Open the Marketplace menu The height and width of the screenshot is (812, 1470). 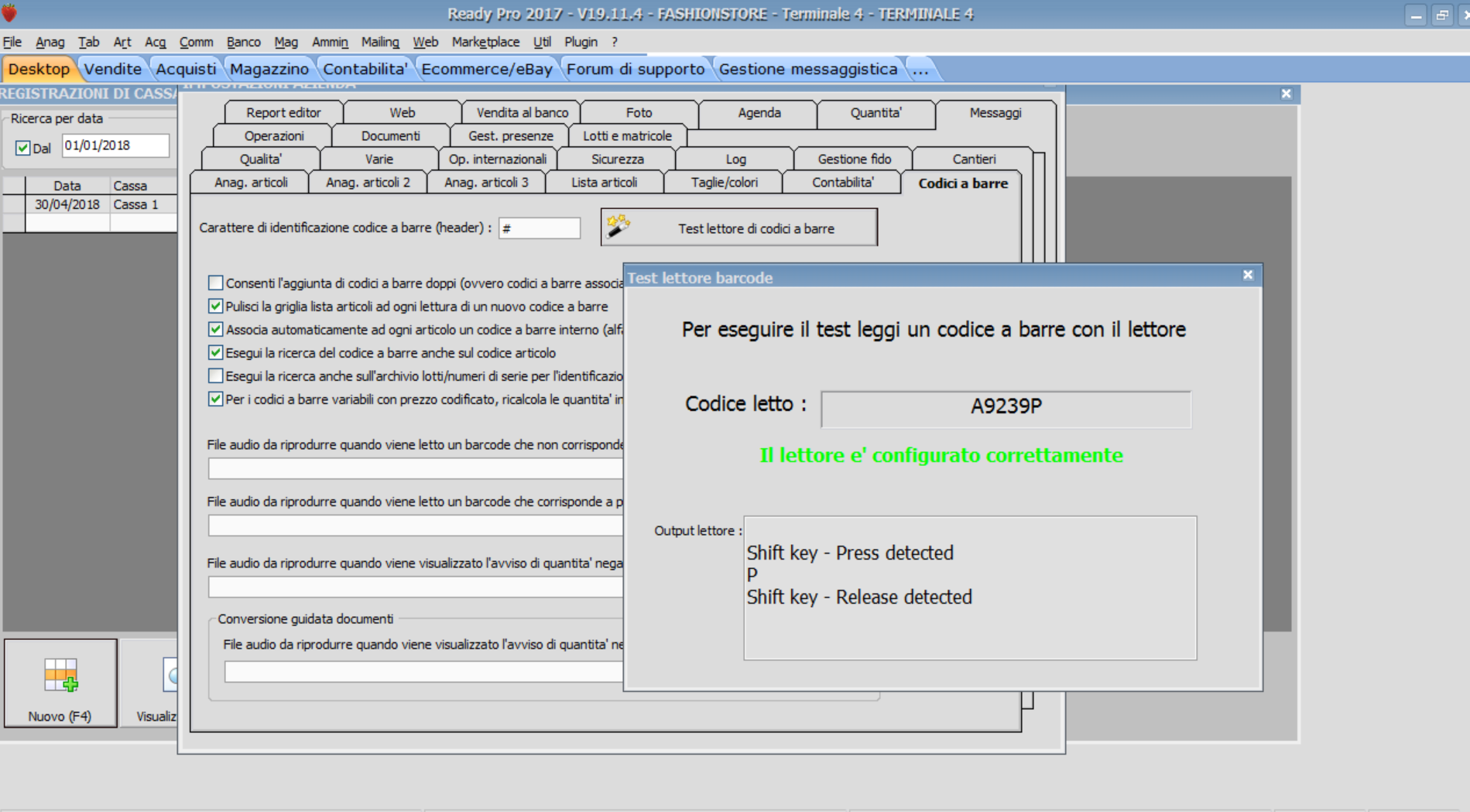click(x=486, y=42)
